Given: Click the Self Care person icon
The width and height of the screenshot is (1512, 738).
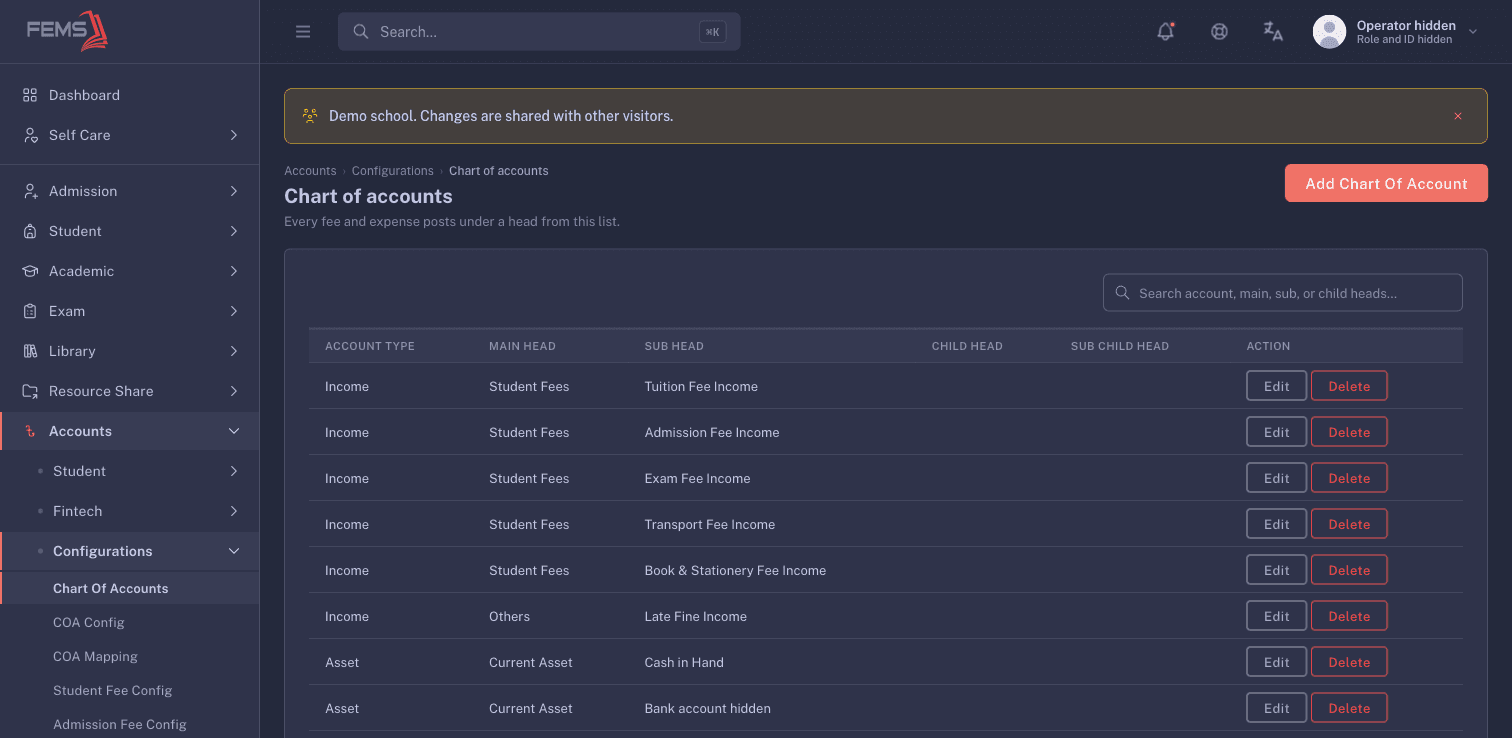Looking at the screenshot, I should [x=30, y=135].
